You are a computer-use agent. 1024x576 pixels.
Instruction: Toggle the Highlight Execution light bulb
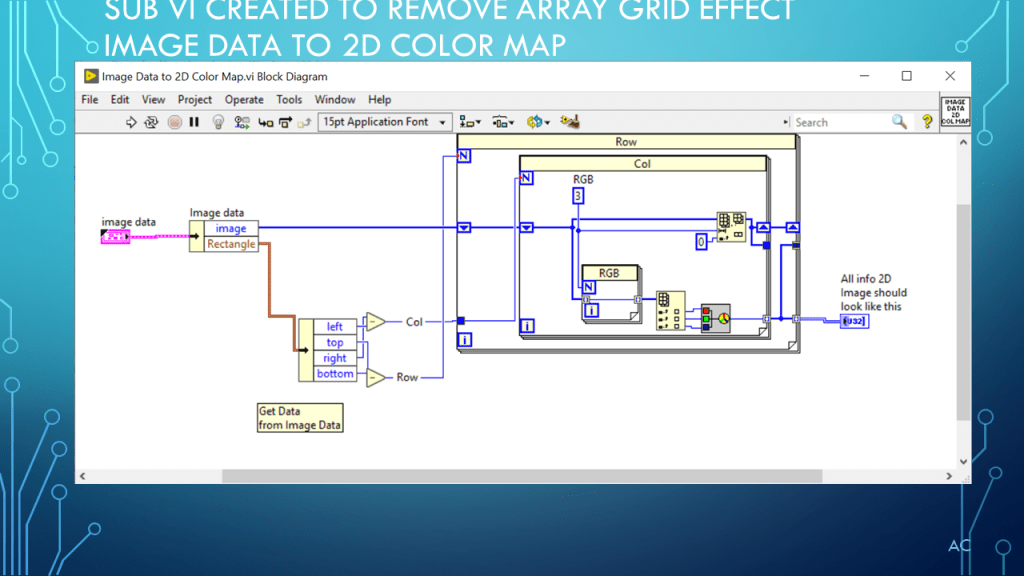point(218,122)
